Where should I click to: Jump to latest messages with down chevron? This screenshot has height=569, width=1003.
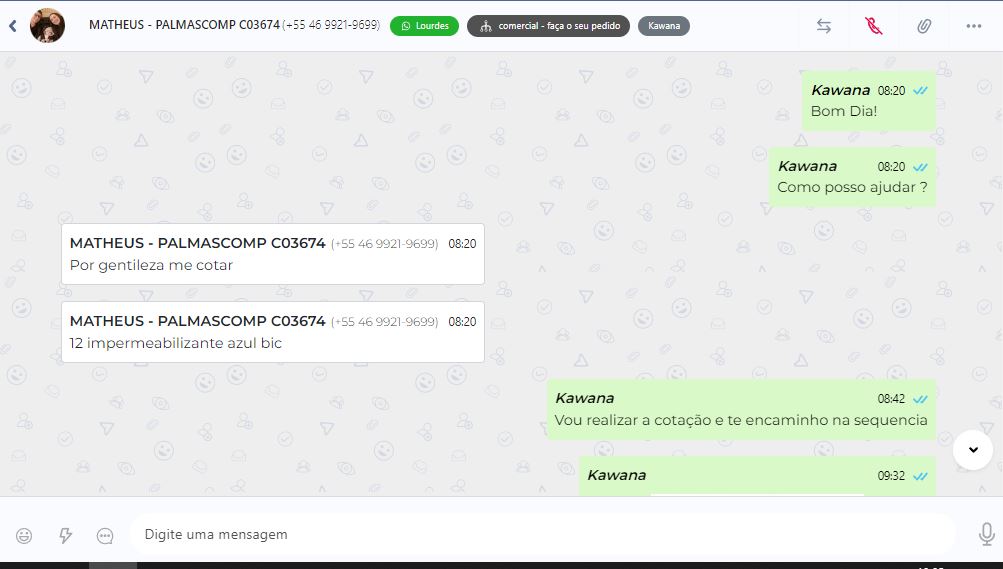(973, 450)
